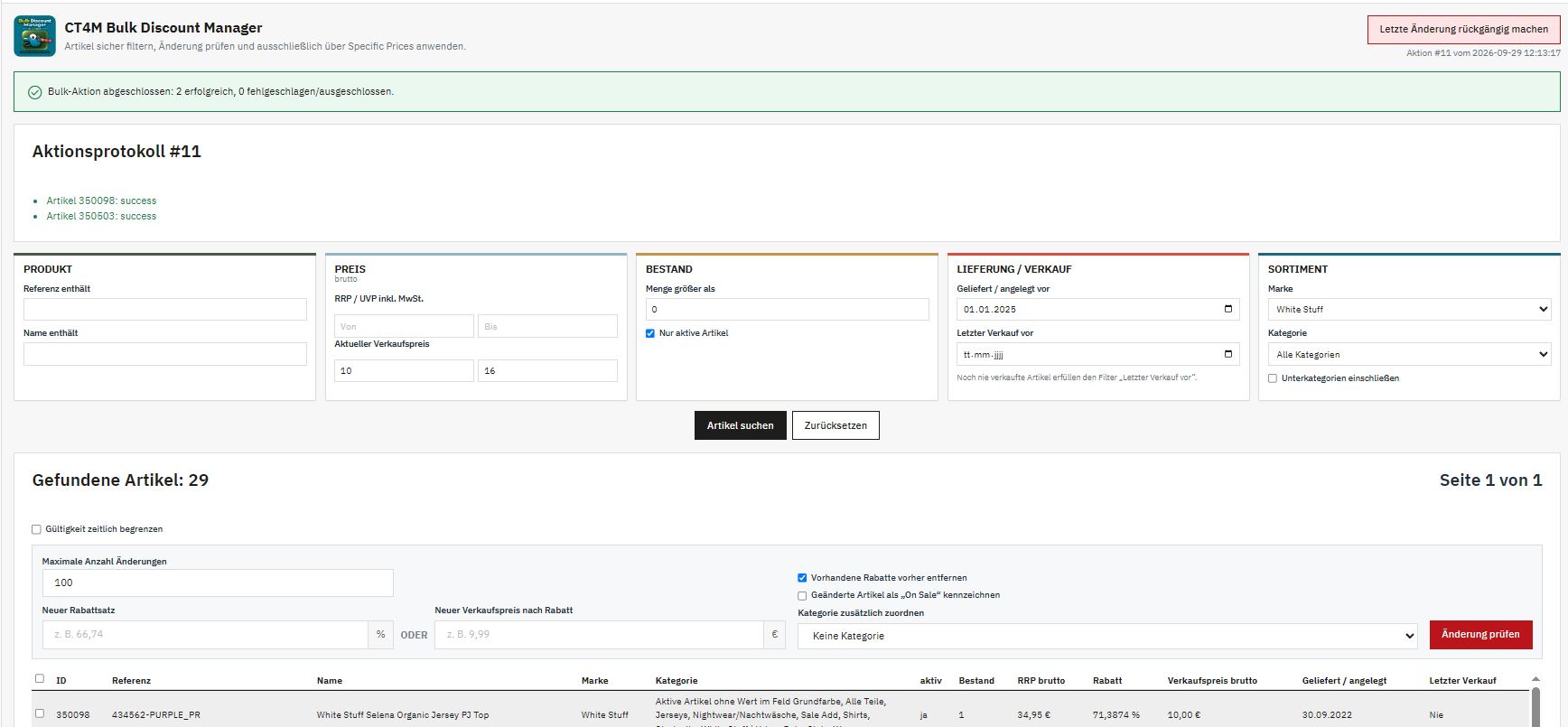
Task: Check Geänderte Artikel als On Sale kennzeichnen
Action: coord(802,595)
